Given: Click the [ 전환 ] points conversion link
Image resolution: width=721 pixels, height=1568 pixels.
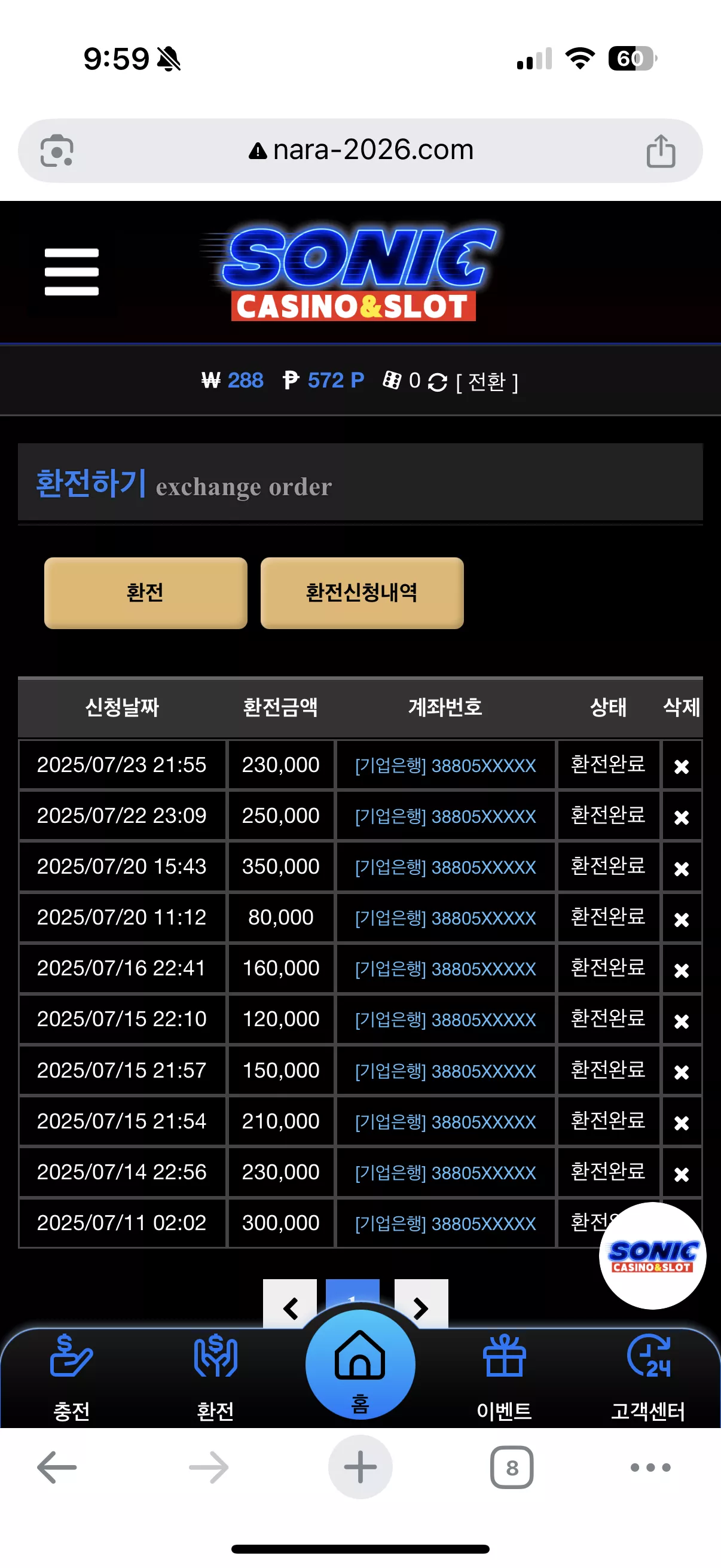Looking at the screenshot, I should tap(487, 382).
